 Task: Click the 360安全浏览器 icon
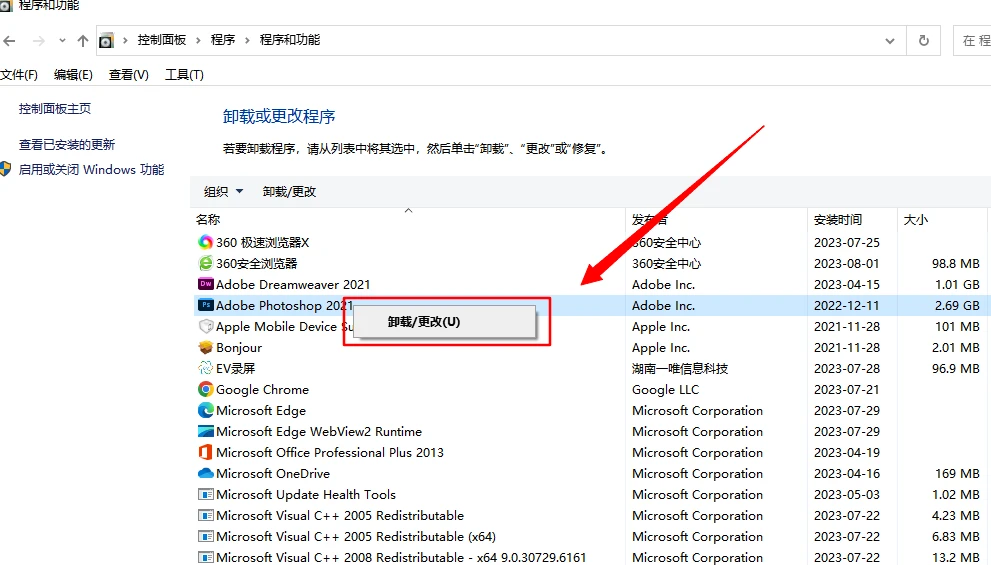pos(205,263)
